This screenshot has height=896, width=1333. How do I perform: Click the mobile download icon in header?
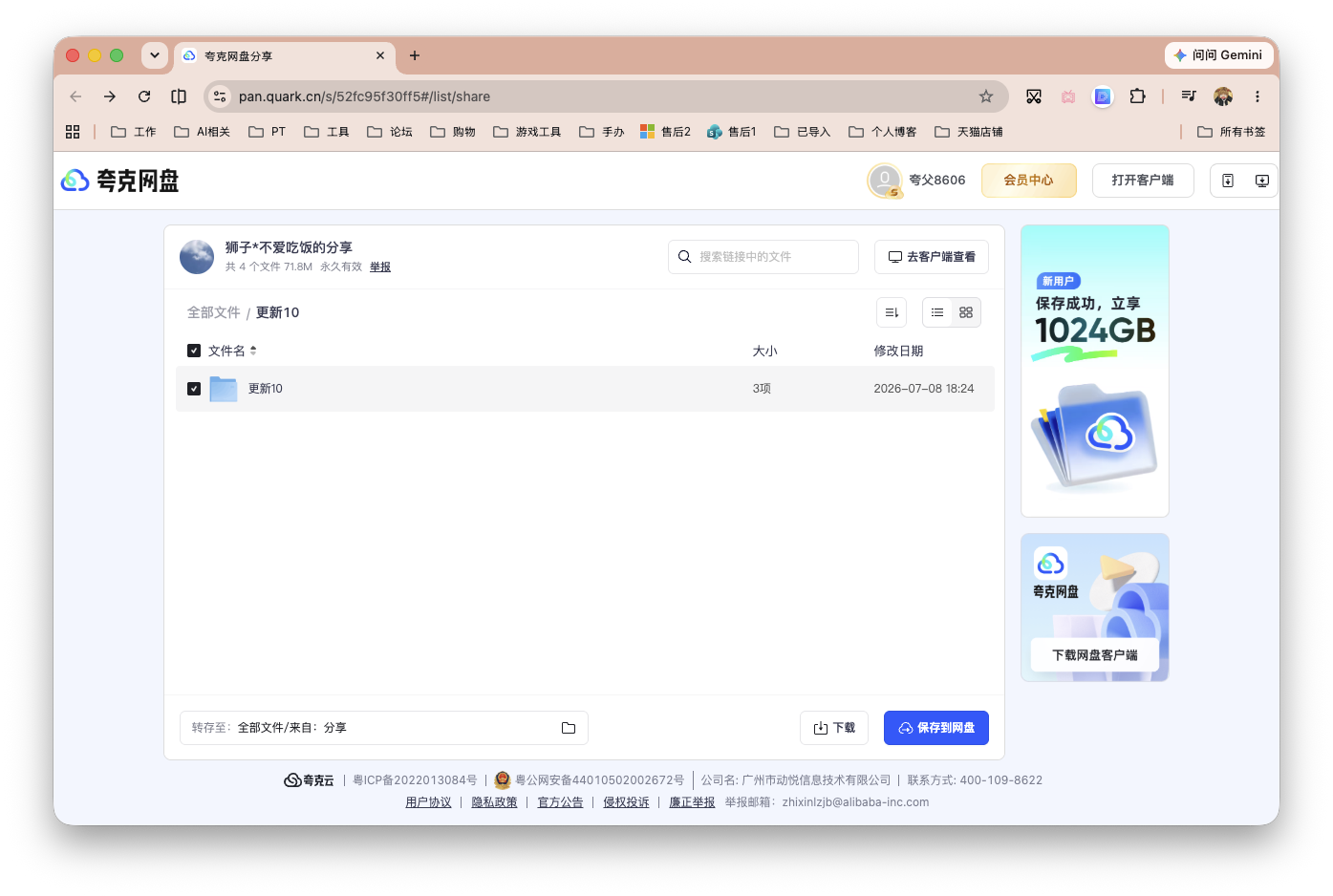tap(1228, 181)
